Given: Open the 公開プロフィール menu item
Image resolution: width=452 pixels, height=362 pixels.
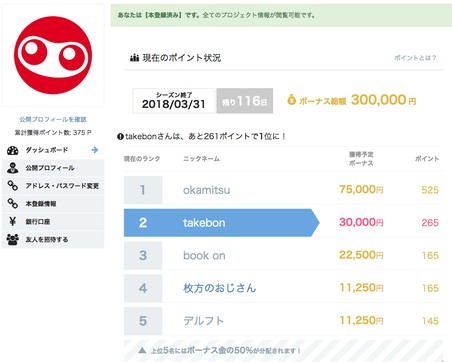Looking at the screenshot, I should (53, 168).
